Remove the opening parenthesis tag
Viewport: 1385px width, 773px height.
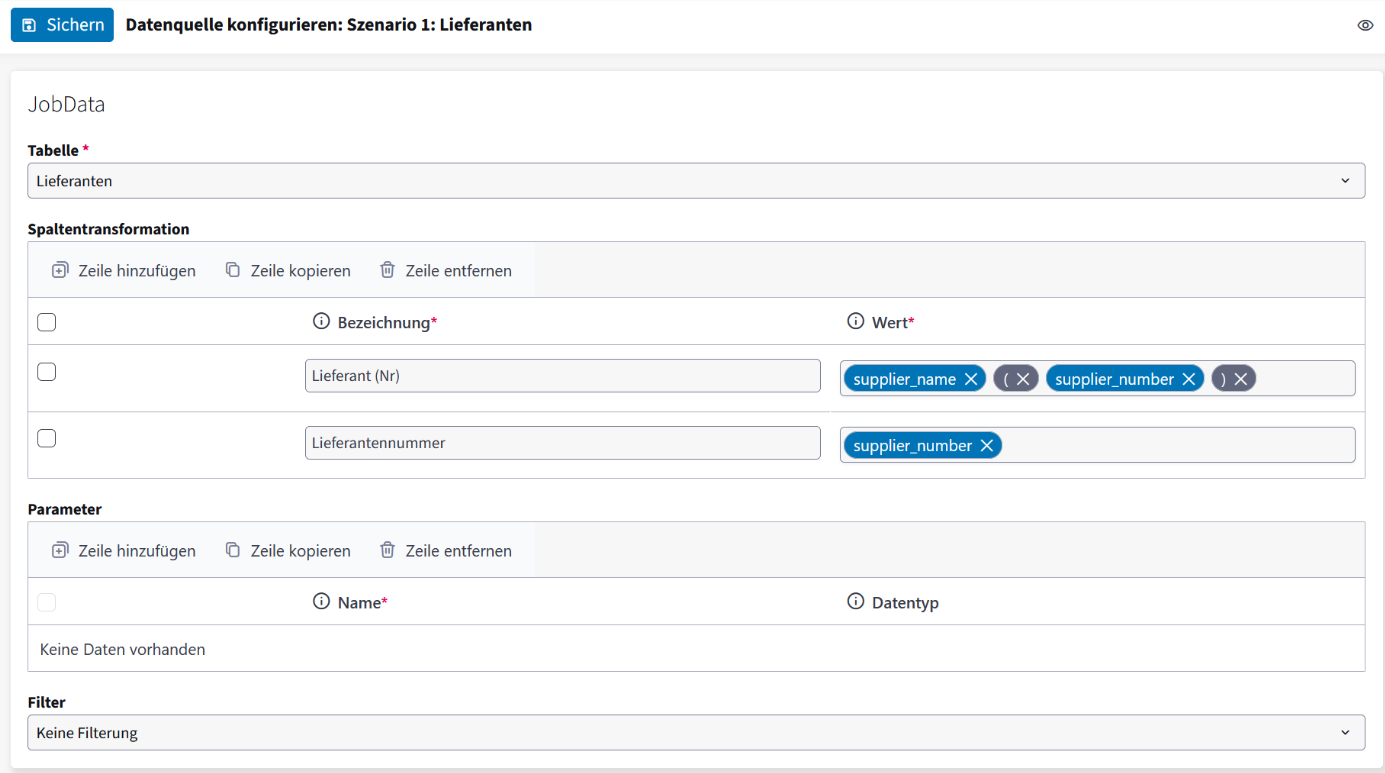coord(1022,379)
